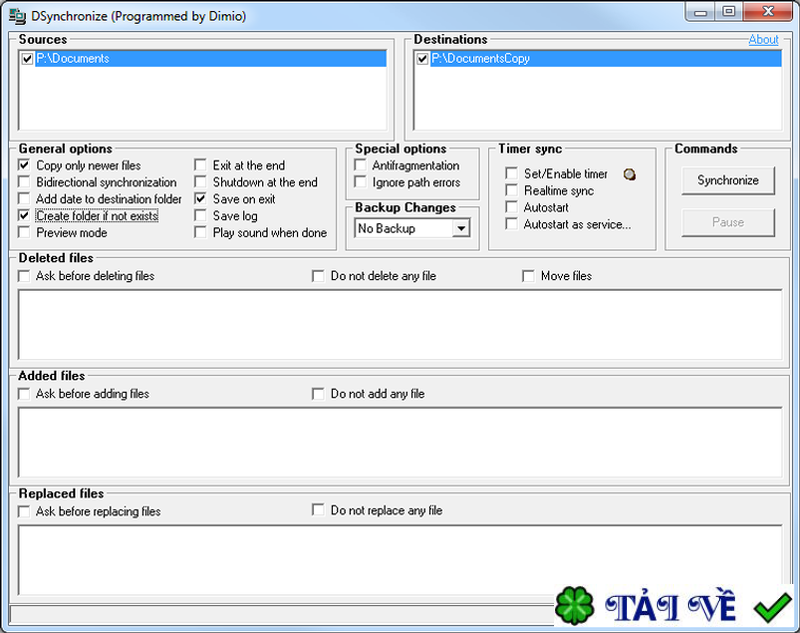Image resolution: width=800 pixels, height=633 pixels.
Task: Enable Autostart as service
Action: [510, 224]
